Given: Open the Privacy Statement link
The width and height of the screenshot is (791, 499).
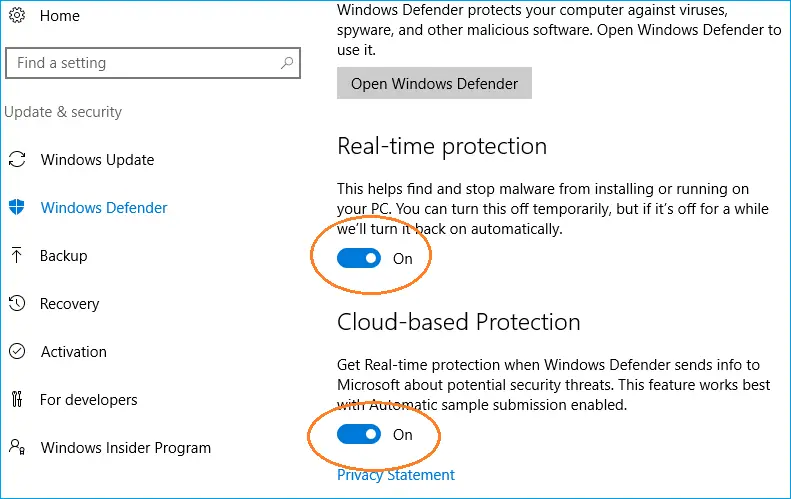Looking at the screenshot, I should (396, 475).
